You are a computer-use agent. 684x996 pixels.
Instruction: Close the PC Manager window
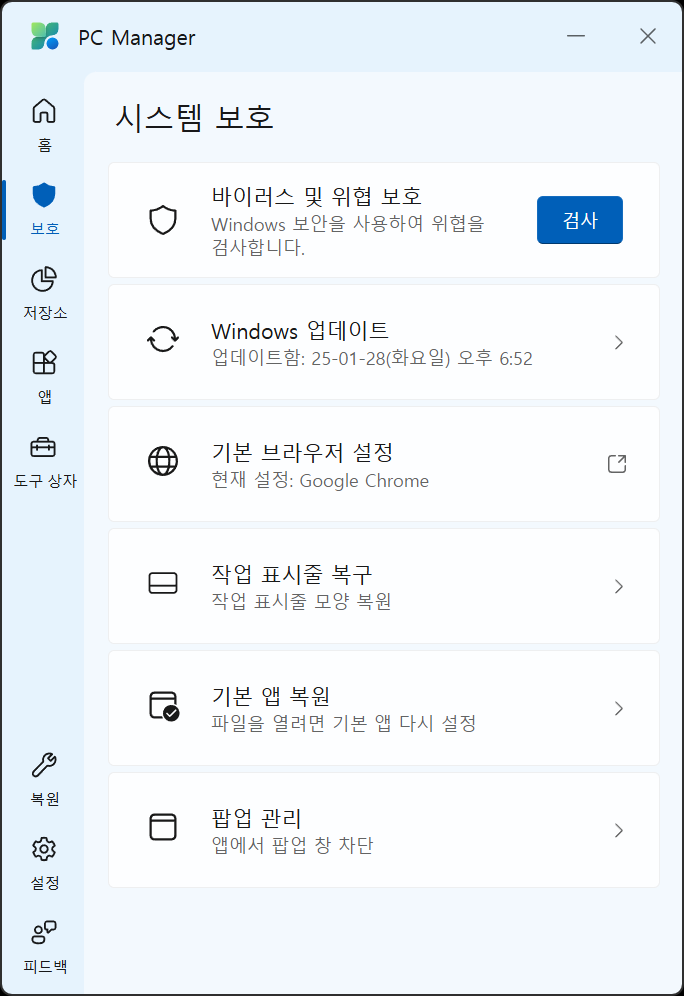[x=648, y=36]
